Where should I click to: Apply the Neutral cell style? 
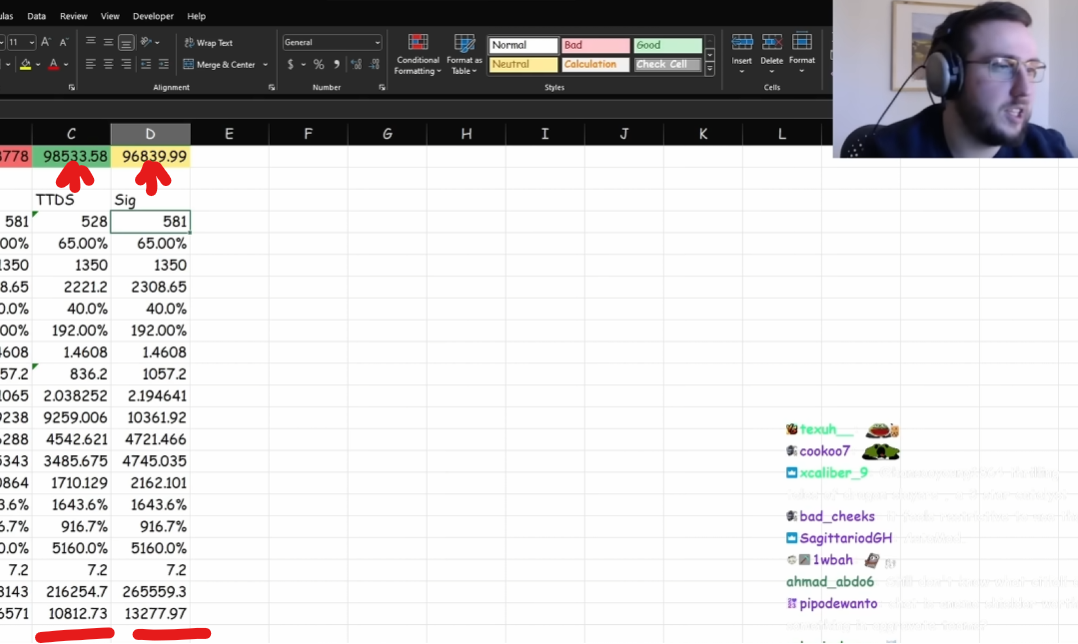[x=523, y=65]
